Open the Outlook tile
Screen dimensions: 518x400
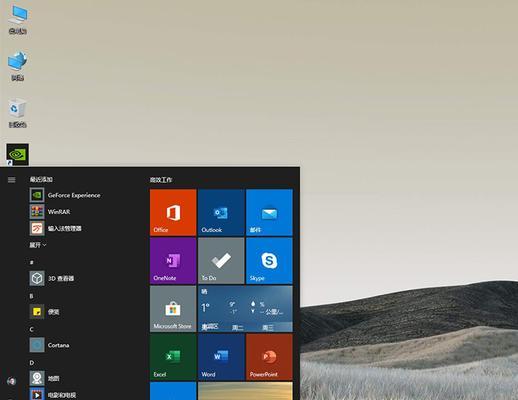221,212
